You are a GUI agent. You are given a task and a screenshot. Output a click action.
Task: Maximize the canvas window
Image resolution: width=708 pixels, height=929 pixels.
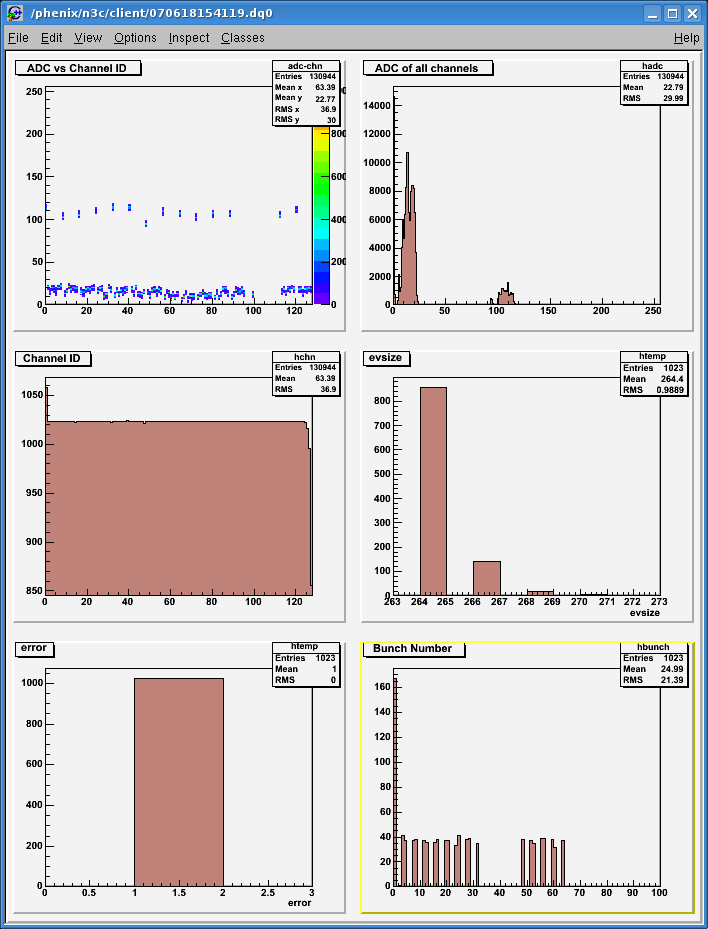click(672, 13)
